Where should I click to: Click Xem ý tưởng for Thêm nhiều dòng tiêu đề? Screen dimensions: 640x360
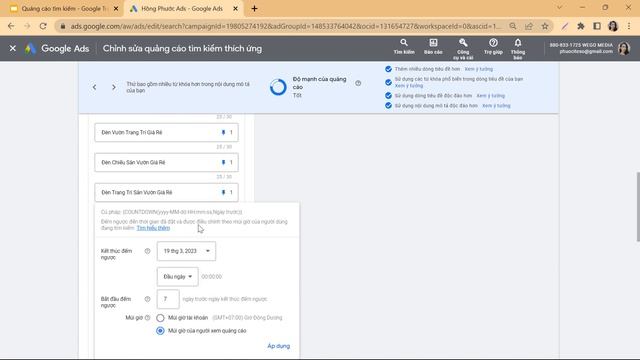pyautogui.click(x=478, y=69)
